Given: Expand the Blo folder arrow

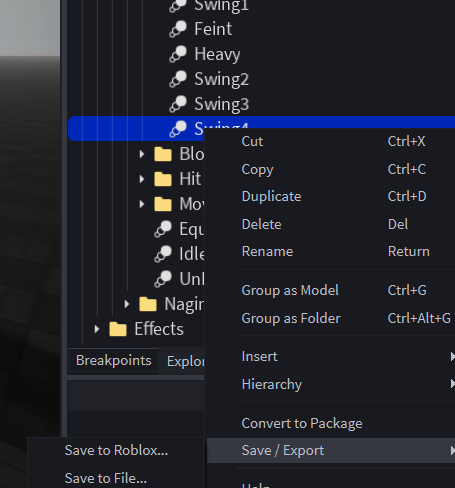Looking at the screenshot, I should point(142,154).
